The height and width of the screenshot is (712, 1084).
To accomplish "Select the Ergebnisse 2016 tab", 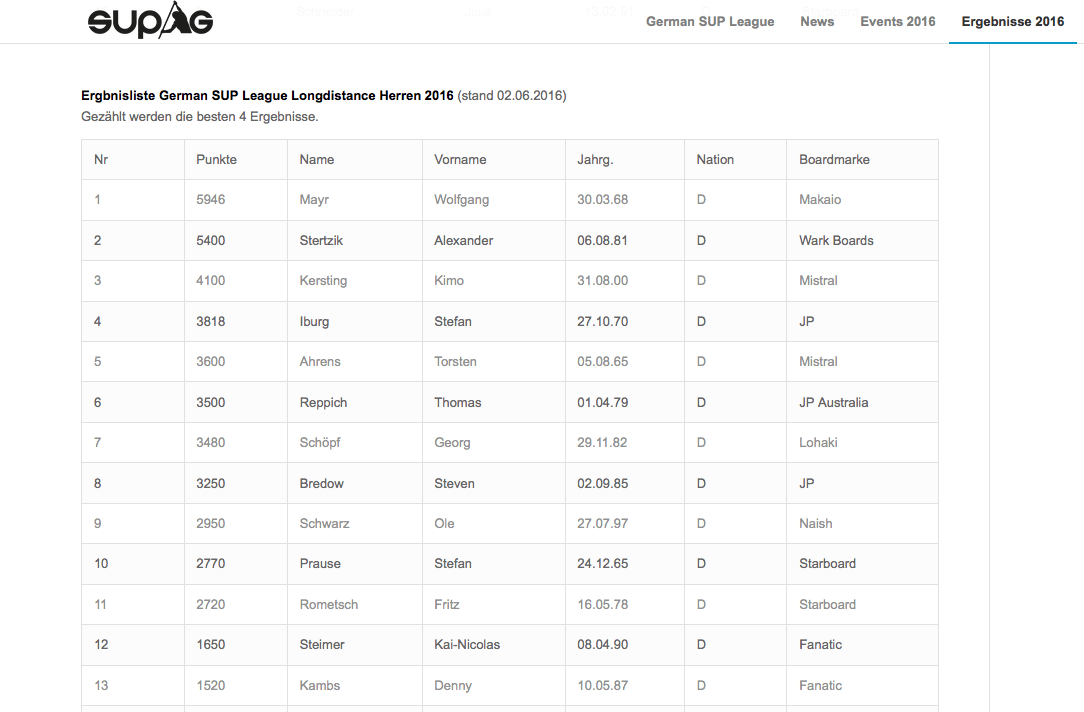I will tap(1012, 21).
